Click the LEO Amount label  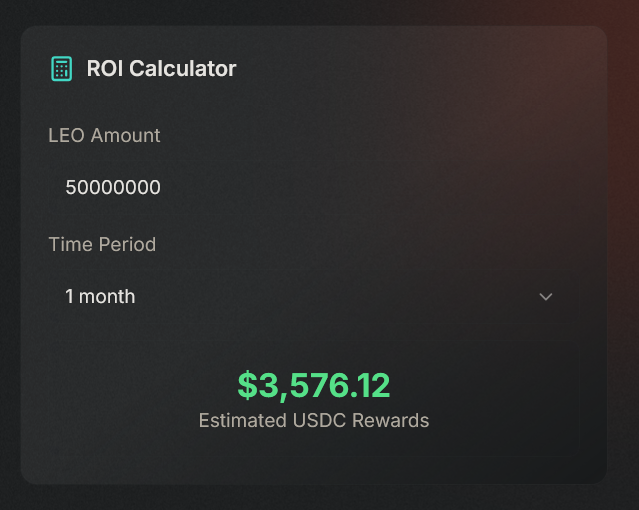(x=104, y=135)
